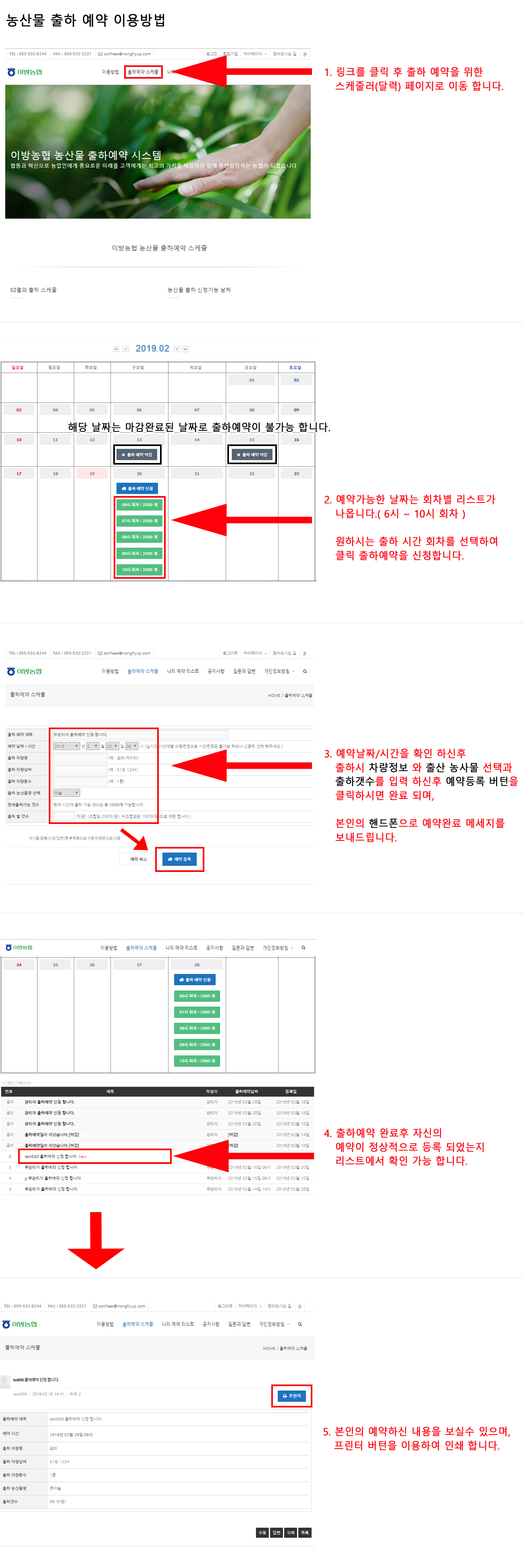Click the 프린터 print button
This screenshot has height=1568, width=524.
coord(291,1396)
